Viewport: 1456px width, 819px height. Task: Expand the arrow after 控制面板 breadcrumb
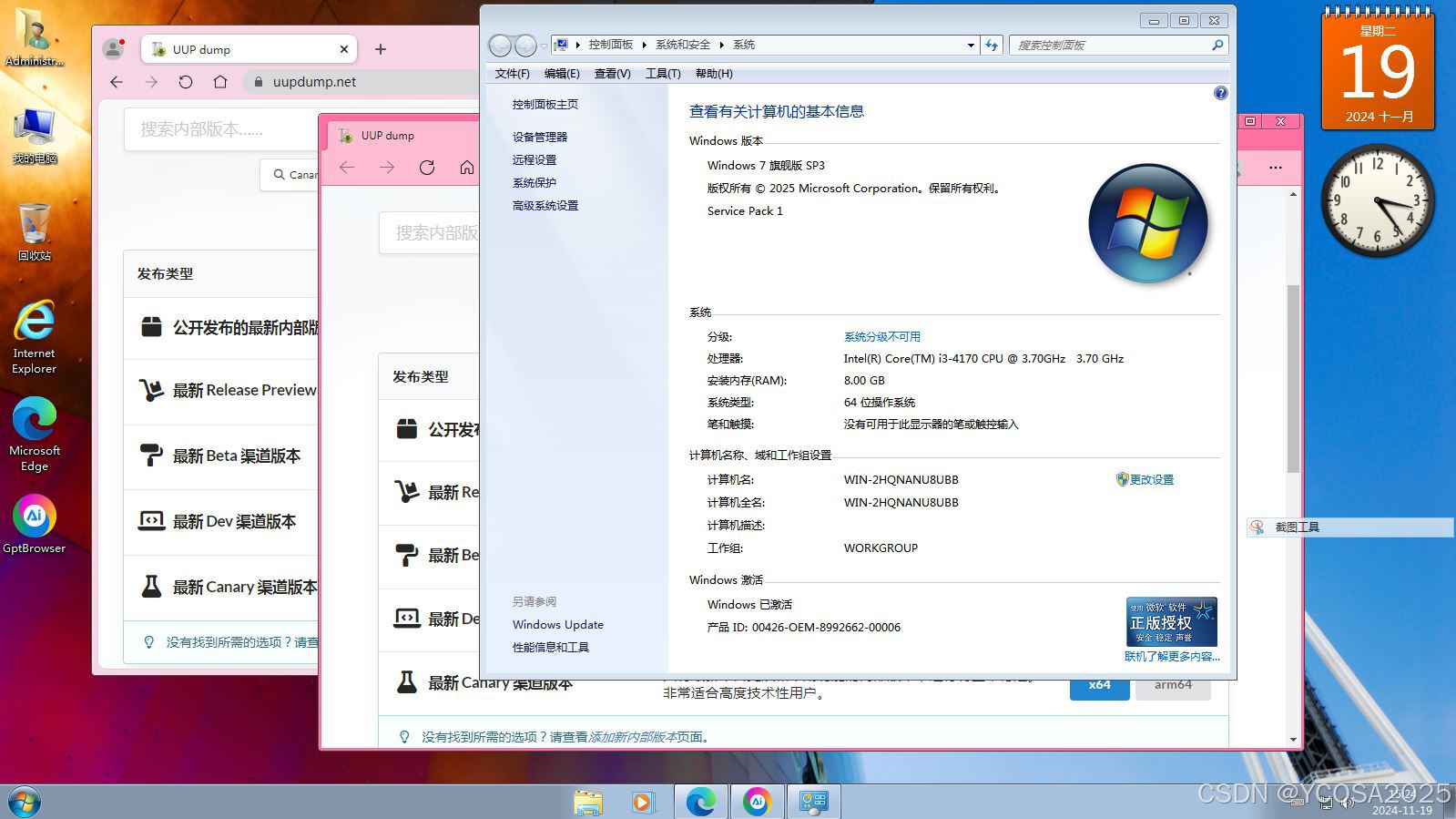pyautogui.click(x=644, y=45)
